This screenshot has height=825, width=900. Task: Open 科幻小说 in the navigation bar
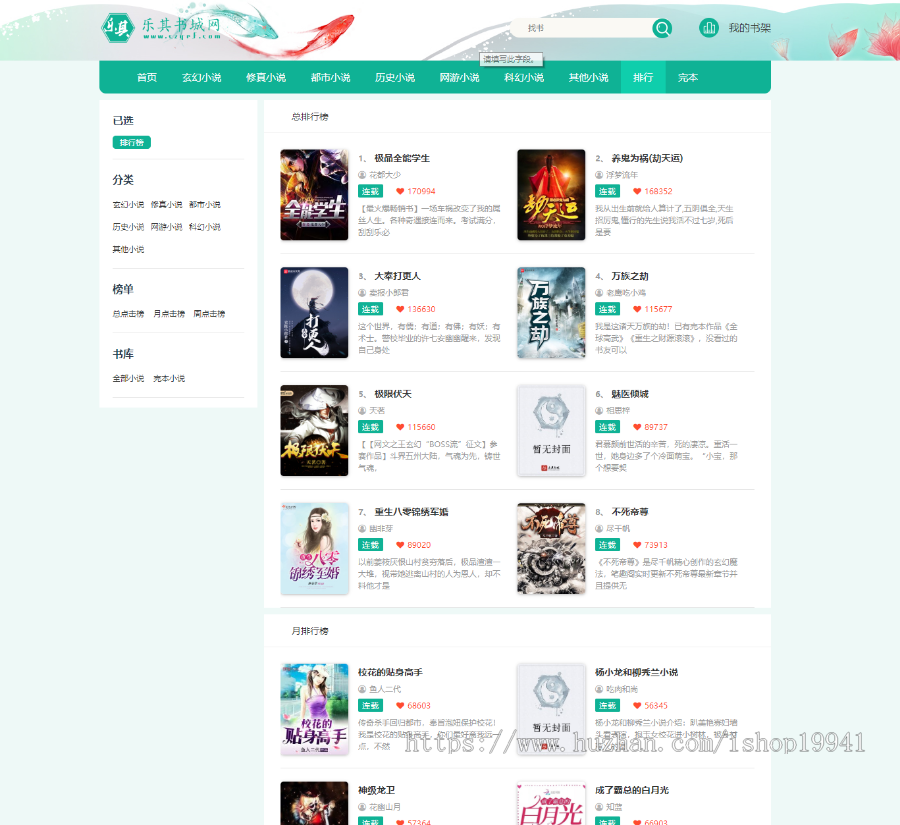pos(524,77)
